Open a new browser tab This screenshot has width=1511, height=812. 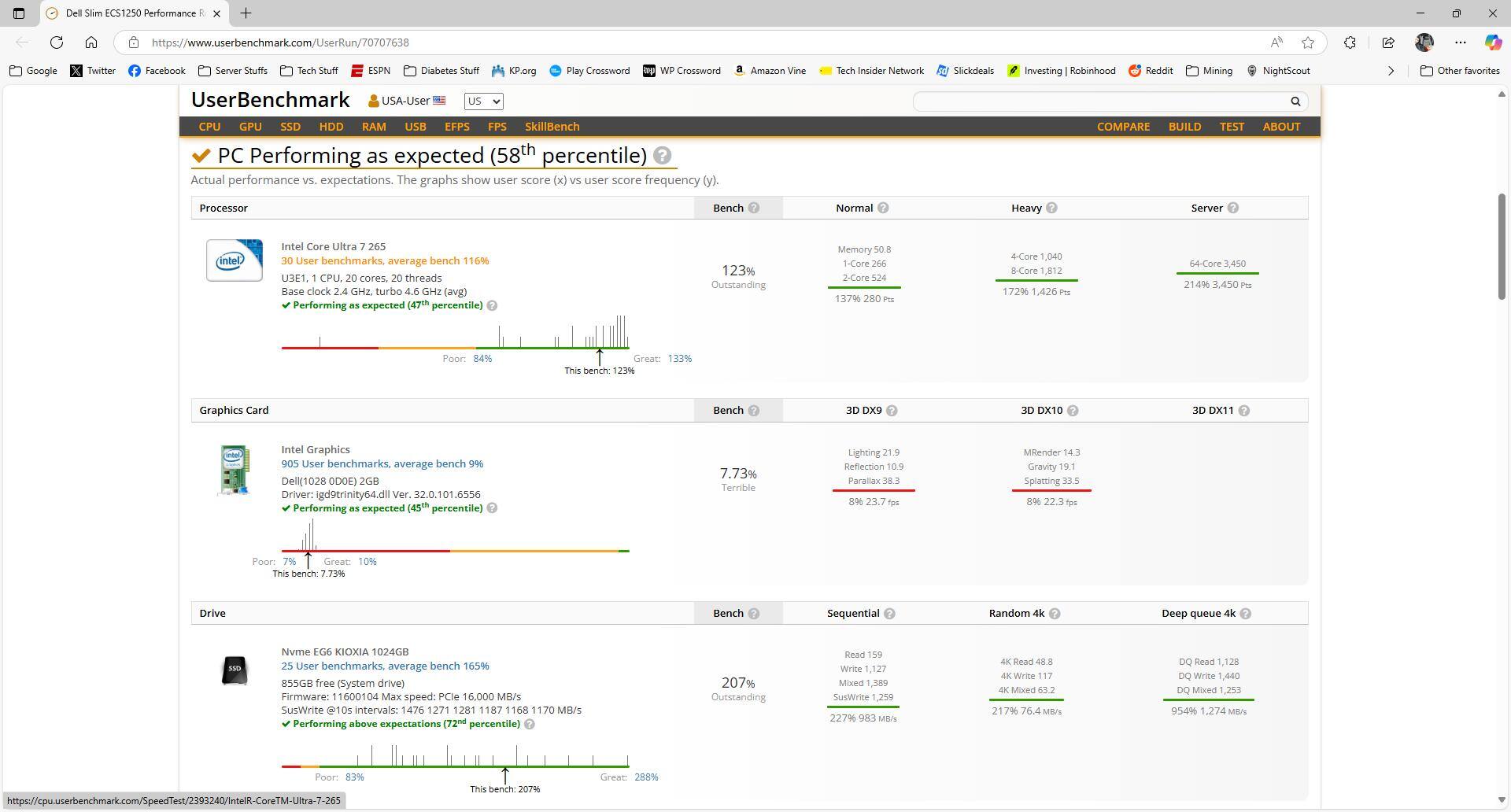(246, 13)
